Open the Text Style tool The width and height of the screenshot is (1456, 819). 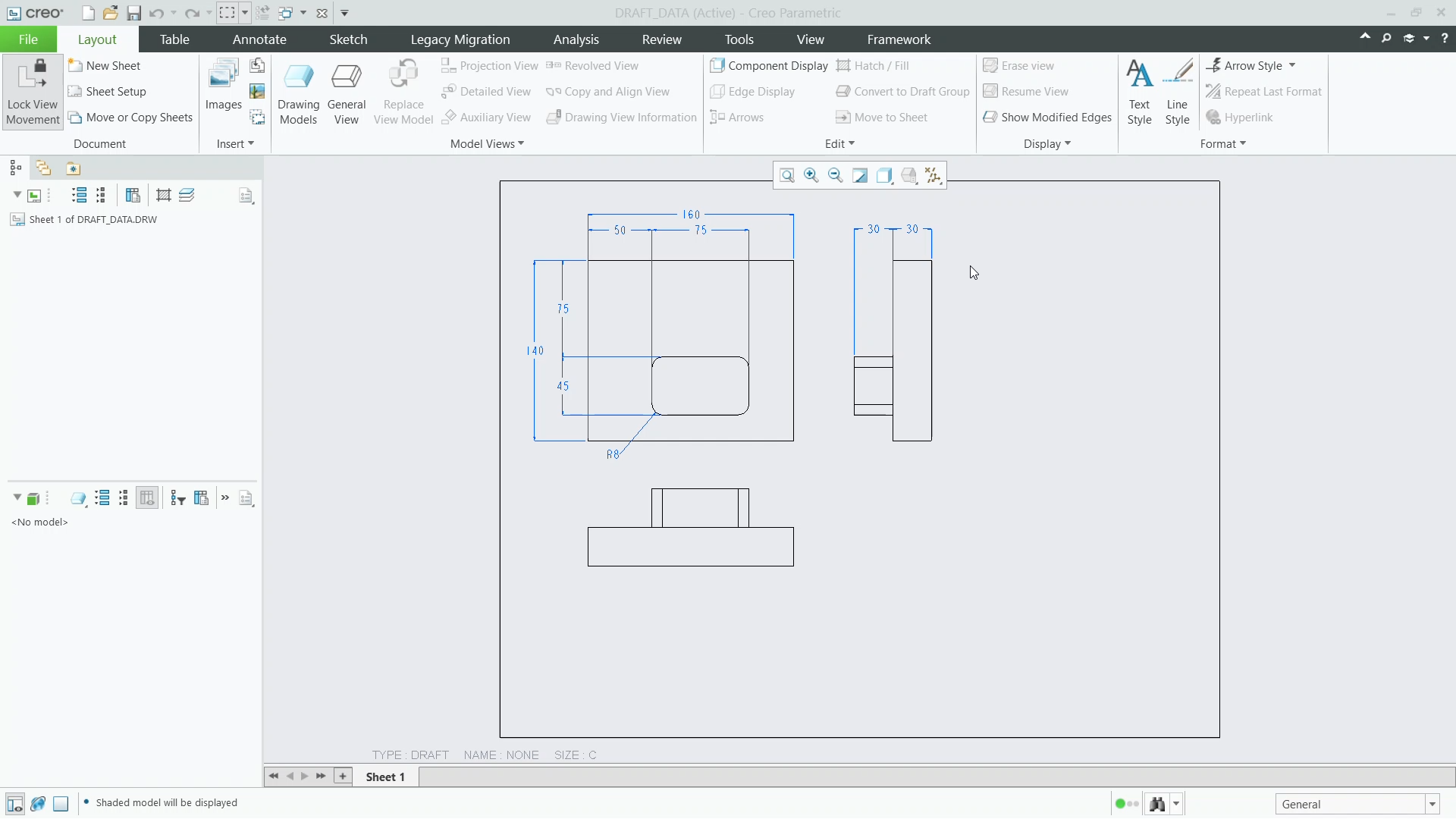coord(1139,93)
